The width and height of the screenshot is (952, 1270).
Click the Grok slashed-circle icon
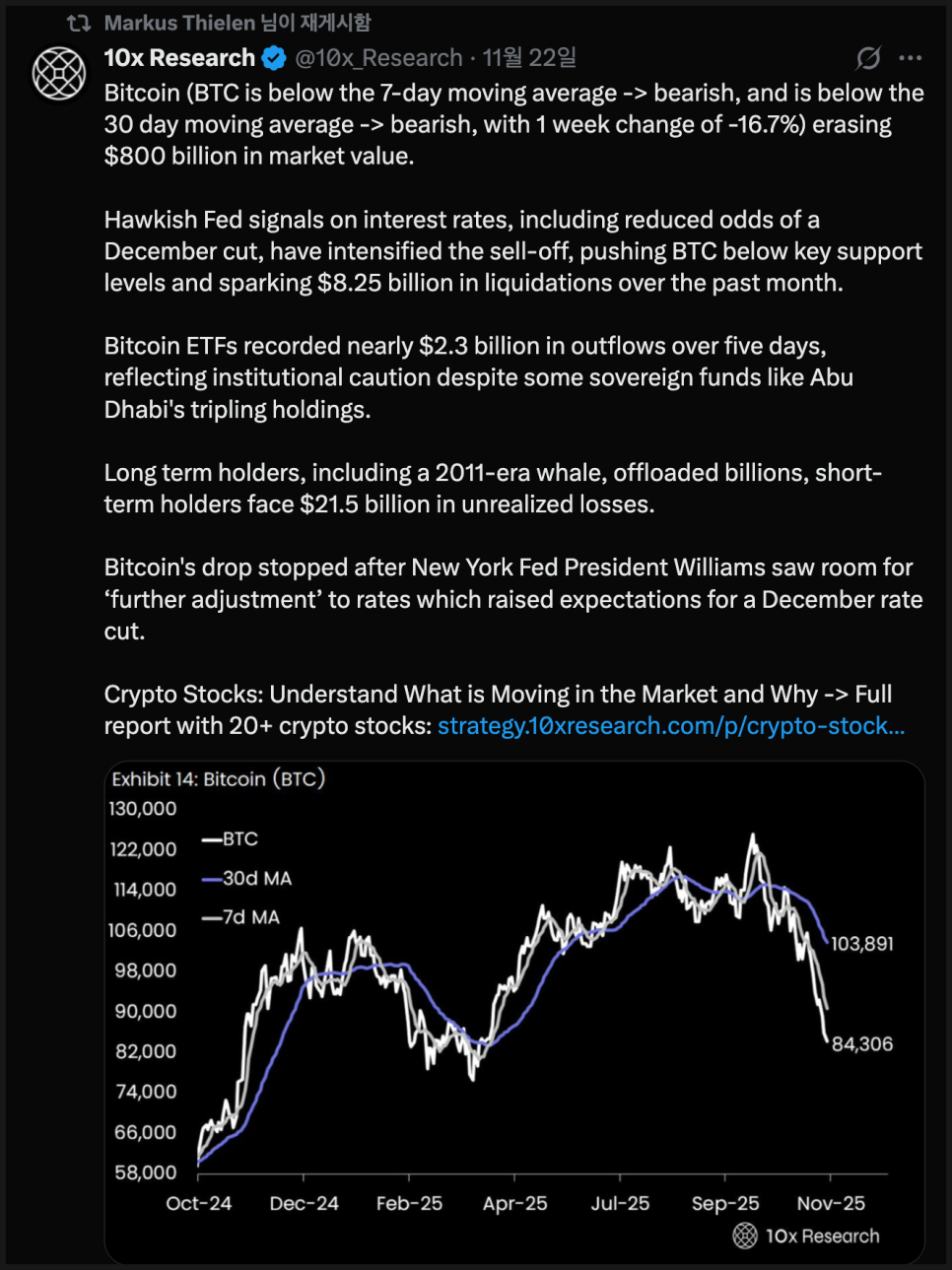868,58
